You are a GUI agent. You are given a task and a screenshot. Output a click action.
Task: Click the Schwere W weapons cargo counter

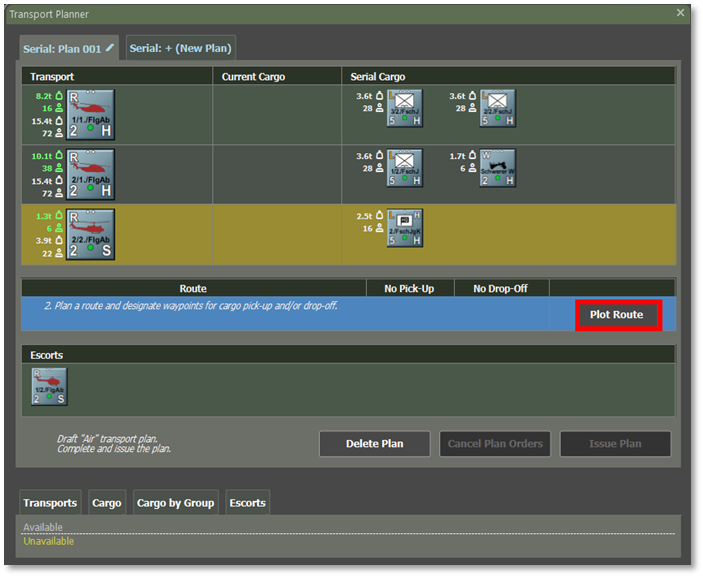497,169
